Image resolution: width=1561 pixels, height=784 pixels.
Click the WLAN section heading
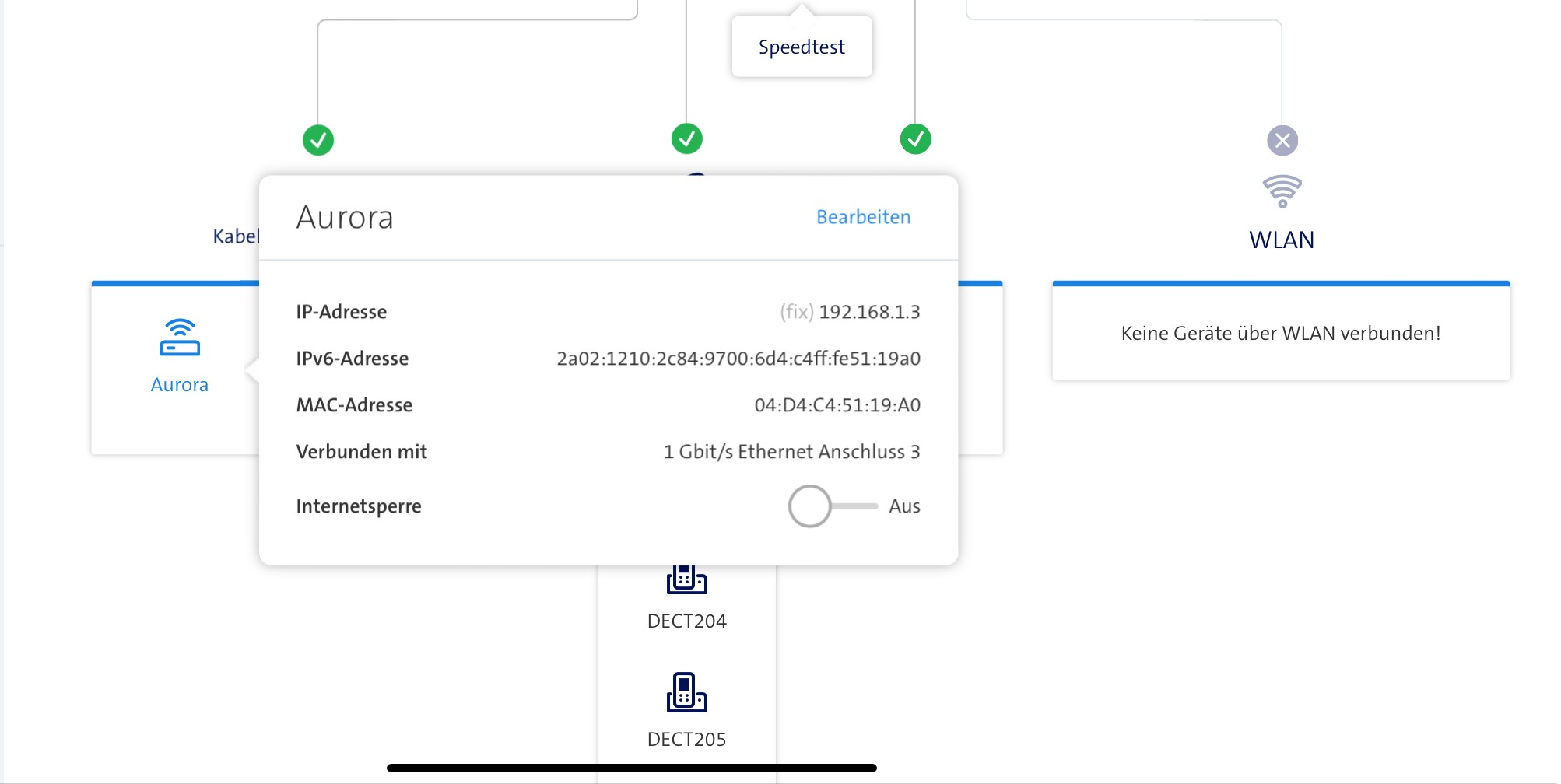[x=1281, y=240]
